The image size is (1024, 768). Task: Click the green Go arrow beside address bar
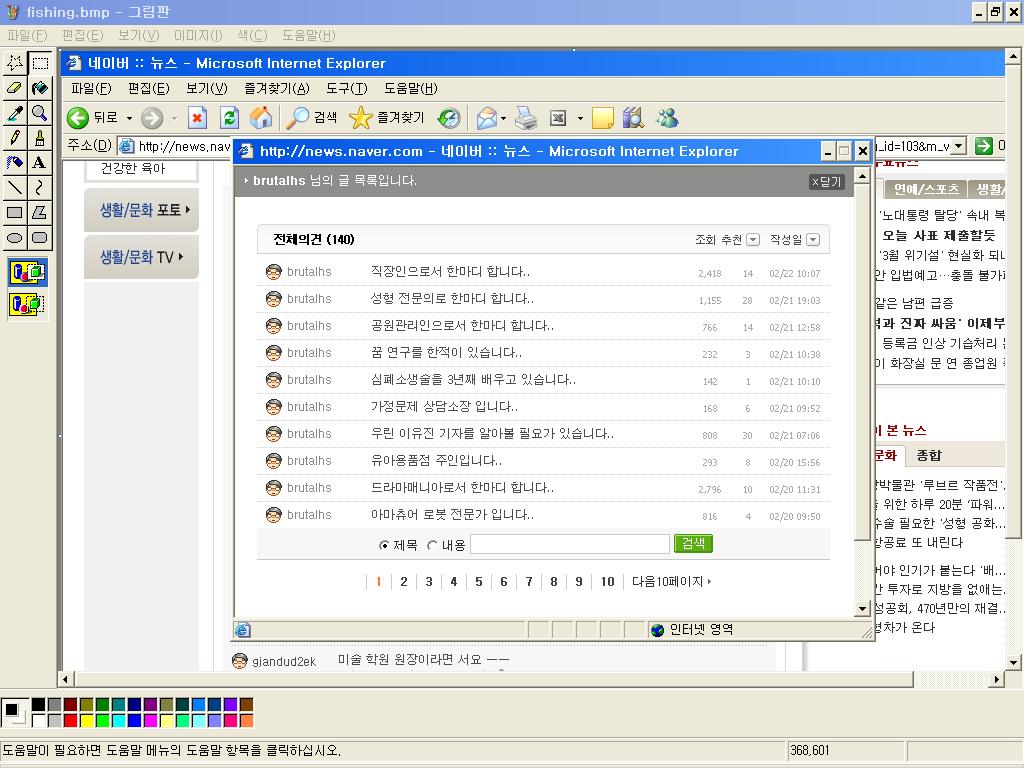(984, 146)
